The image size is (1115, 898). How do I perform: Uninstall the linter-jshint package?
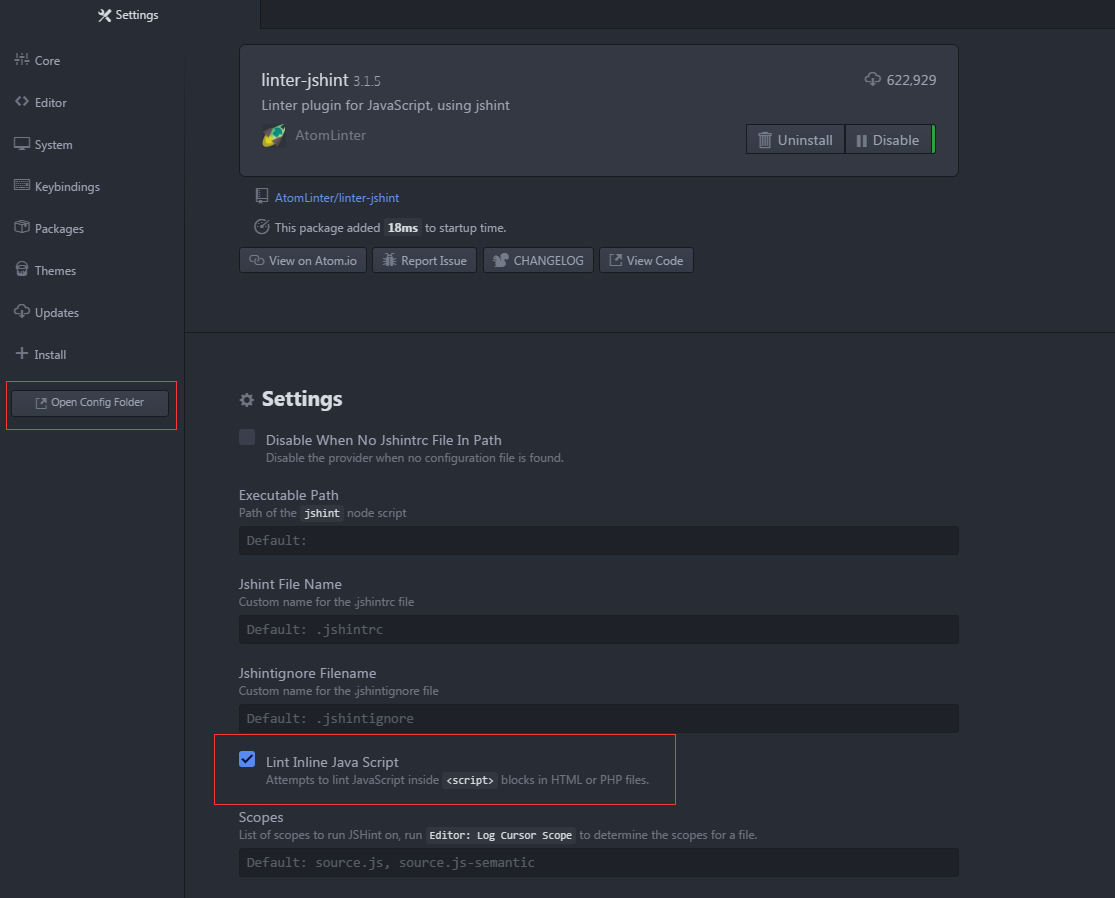click(795, 140)
